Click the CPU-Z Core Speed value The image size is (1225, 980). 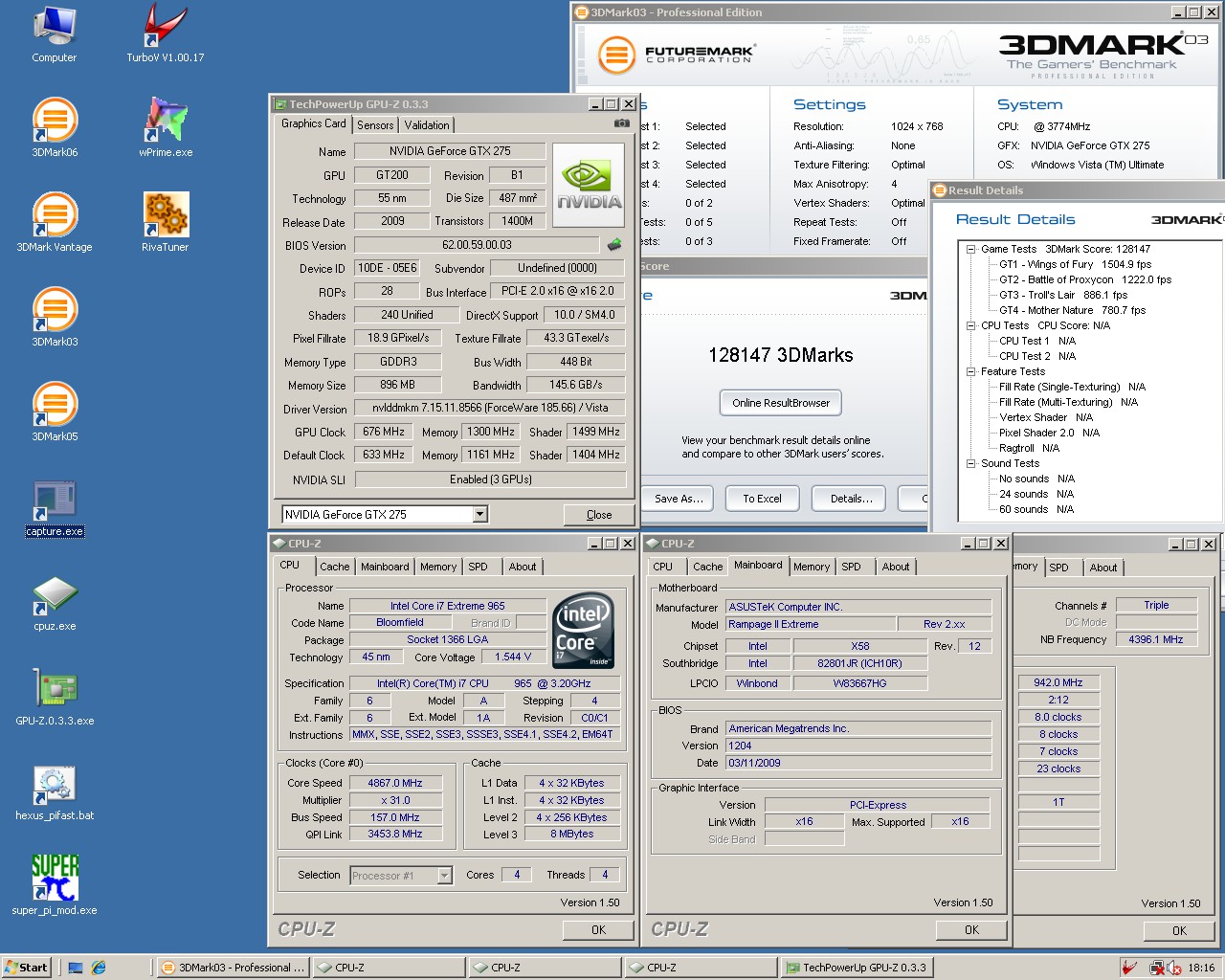[395, 783]
